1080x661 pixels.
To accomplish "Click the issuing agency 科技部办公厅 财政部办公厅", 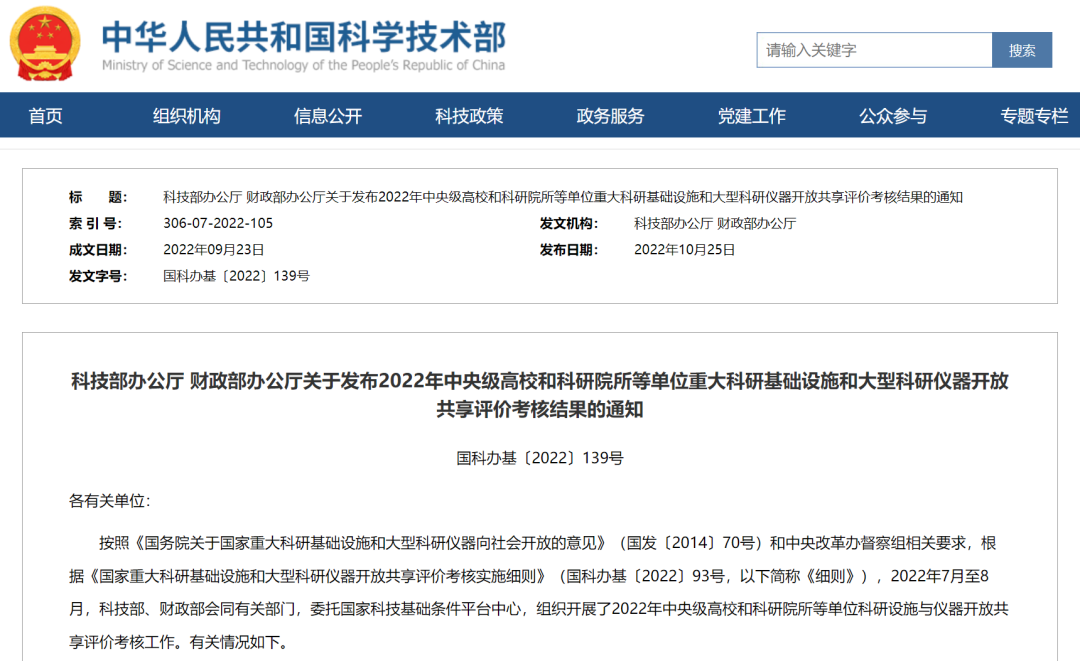I will tap(715, 223).
